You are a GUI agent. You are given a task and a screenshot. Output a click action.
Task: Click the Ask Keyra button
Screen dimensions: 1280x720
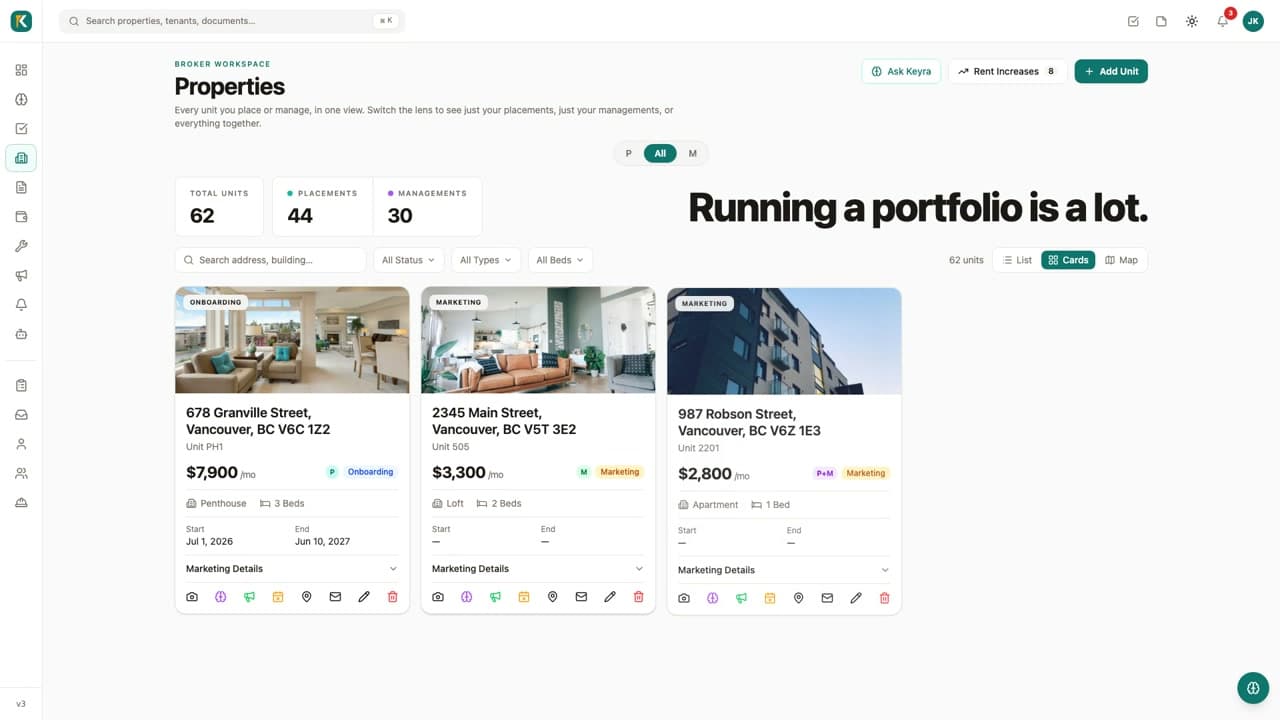(x=901, y=71)
